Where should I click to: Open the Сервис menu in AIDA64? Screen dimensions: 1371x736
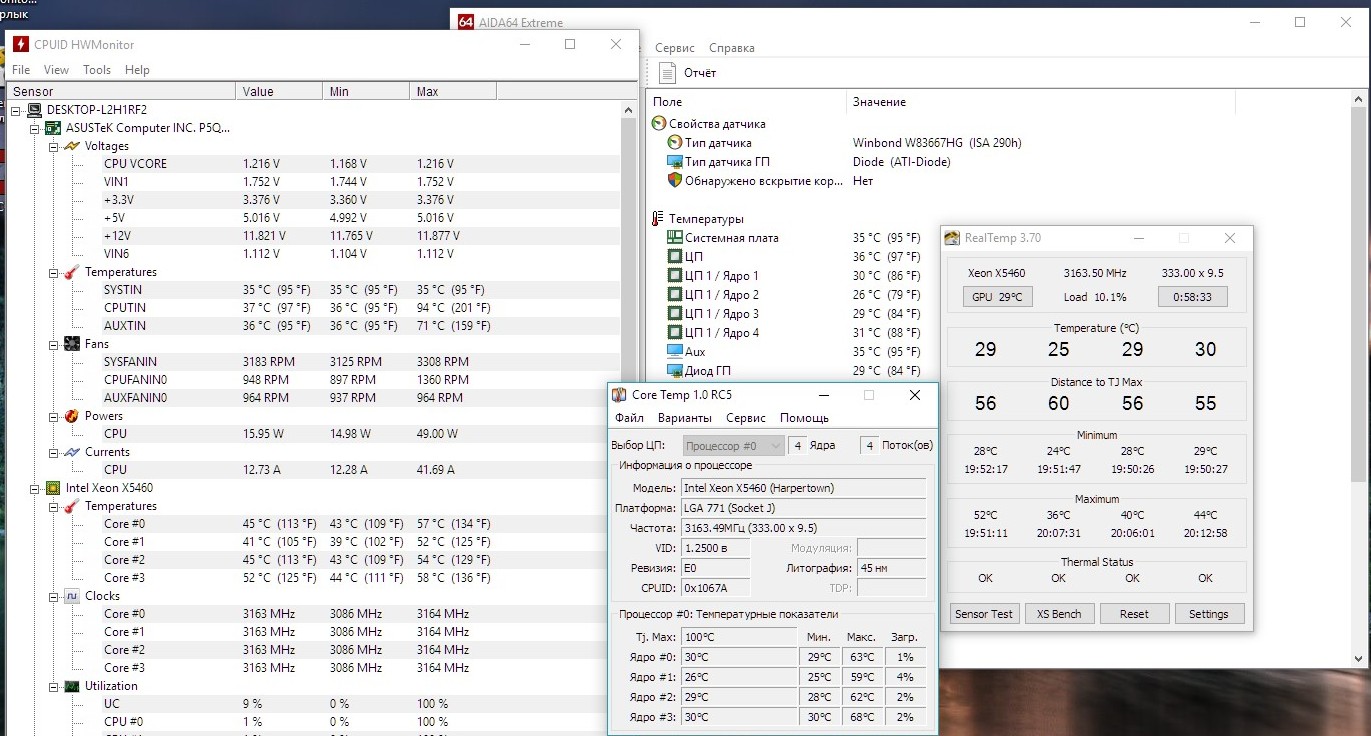coord(675,48)
